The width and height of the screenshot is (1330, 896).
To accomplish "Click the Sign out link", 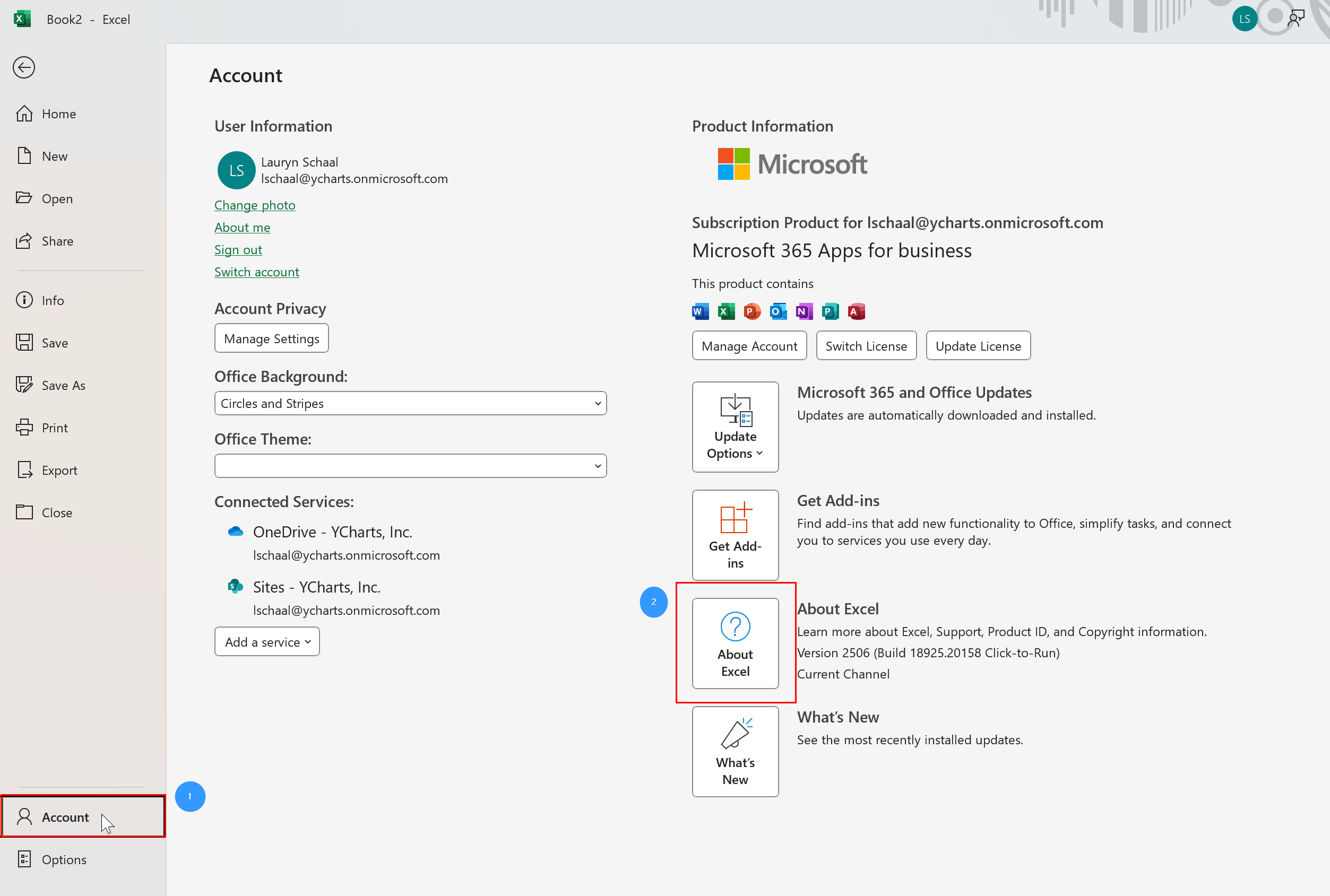I will click(x=238, y=250).
